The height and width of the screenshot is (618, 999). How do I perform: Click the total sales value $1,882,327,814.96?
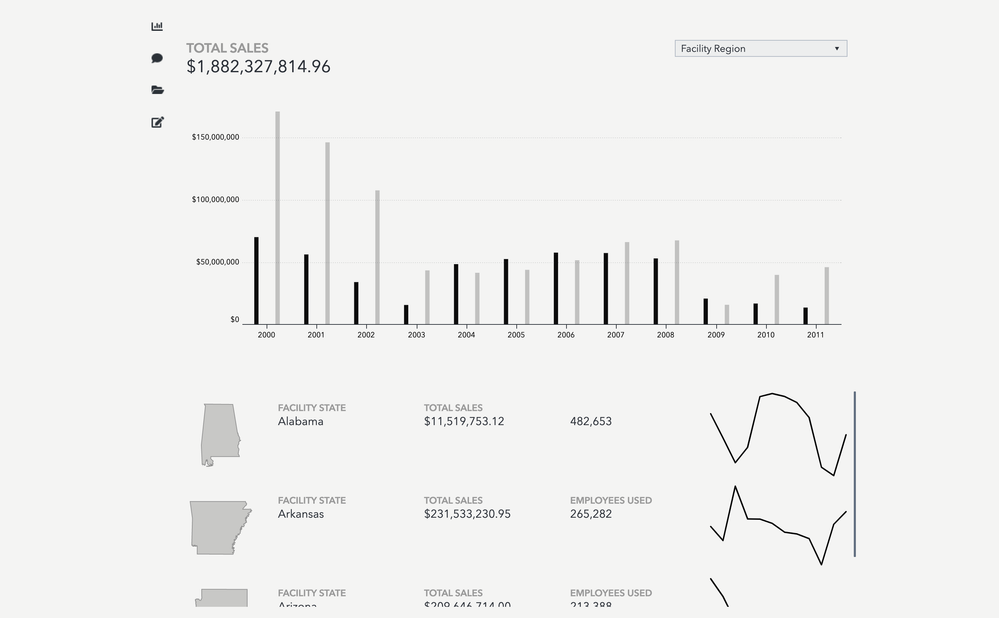coord(258,66)
